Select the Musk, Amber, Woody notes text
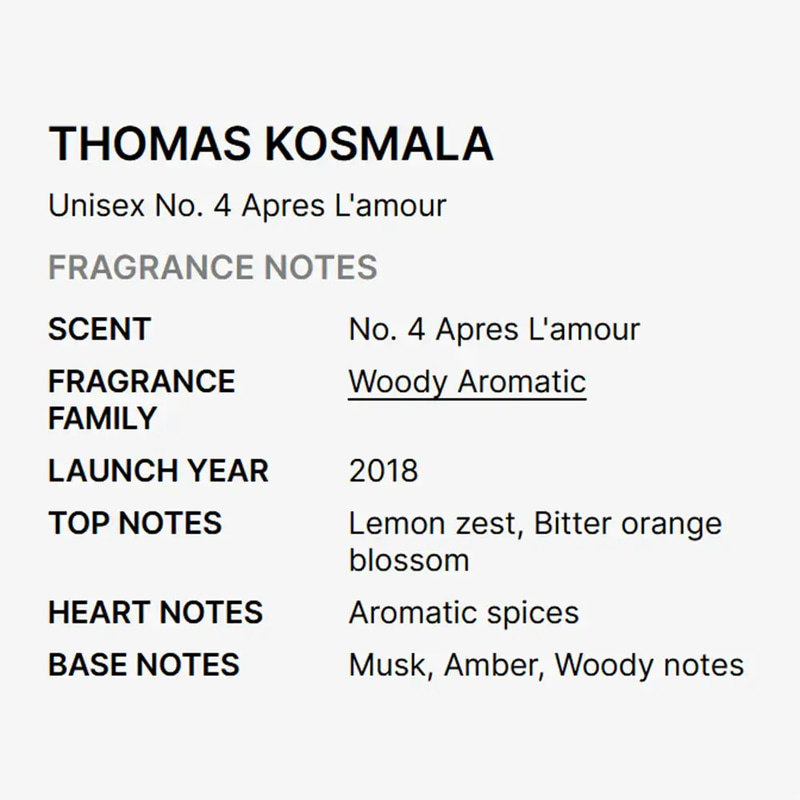800x800 pixels. coord(546,665)
